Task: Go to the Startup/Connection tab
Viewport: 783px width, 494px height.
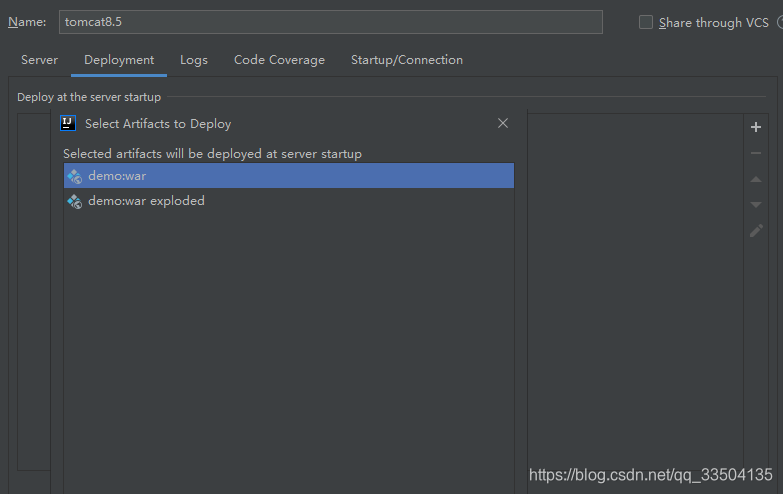Action: (x=406, y=60)
